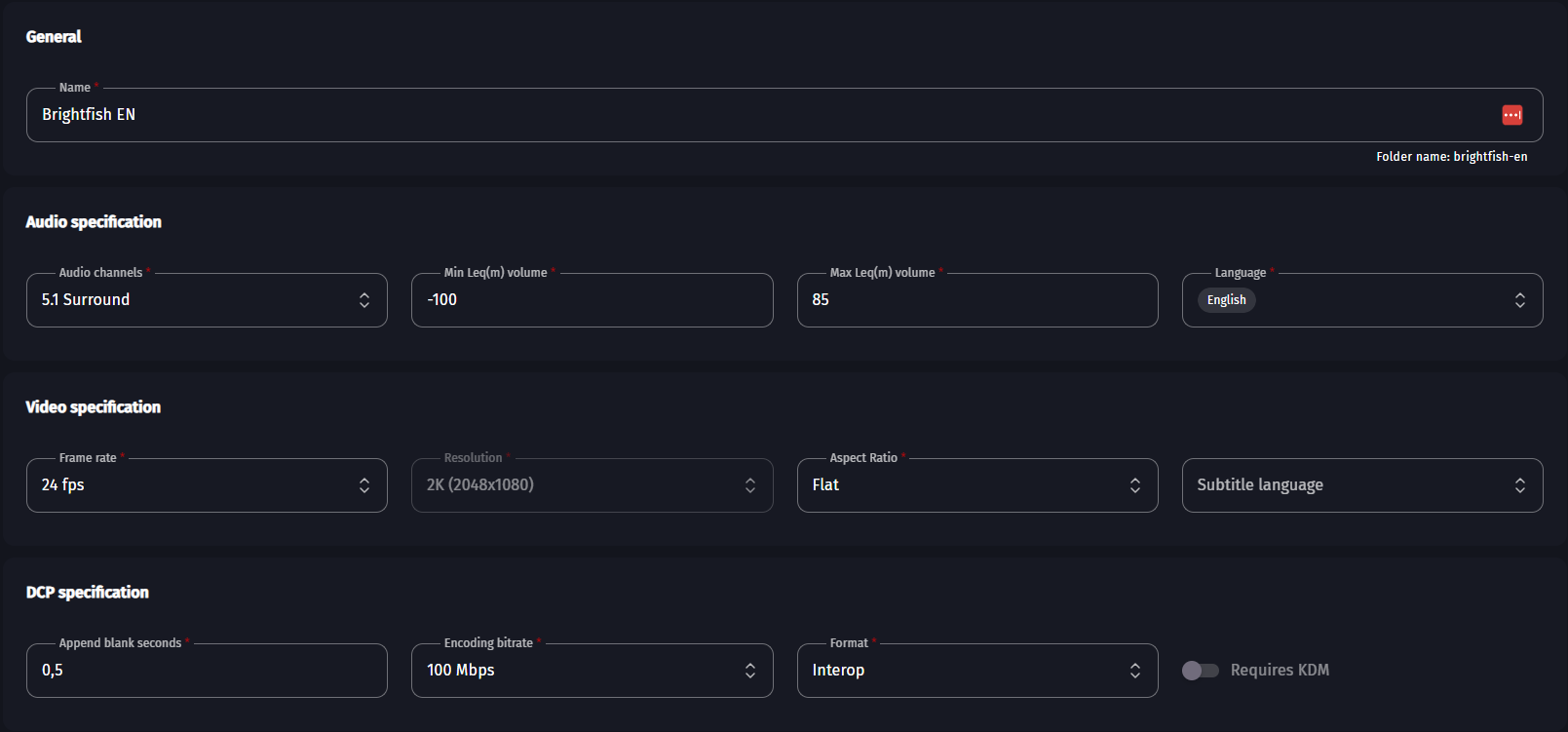Click the red icon in the Name field
1568x732 pixels.
[x=1511, y=115]
